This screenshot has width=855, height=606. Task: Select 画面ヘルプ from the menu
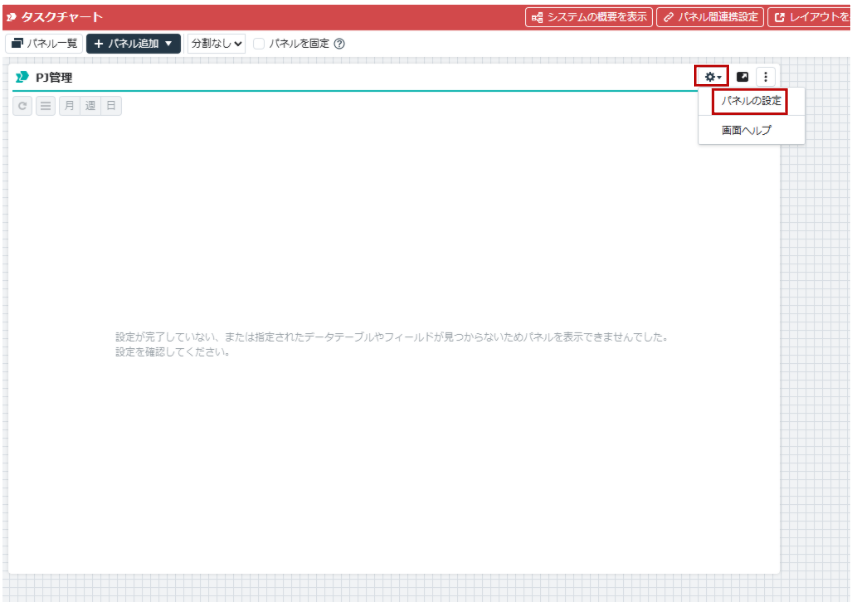747,130
